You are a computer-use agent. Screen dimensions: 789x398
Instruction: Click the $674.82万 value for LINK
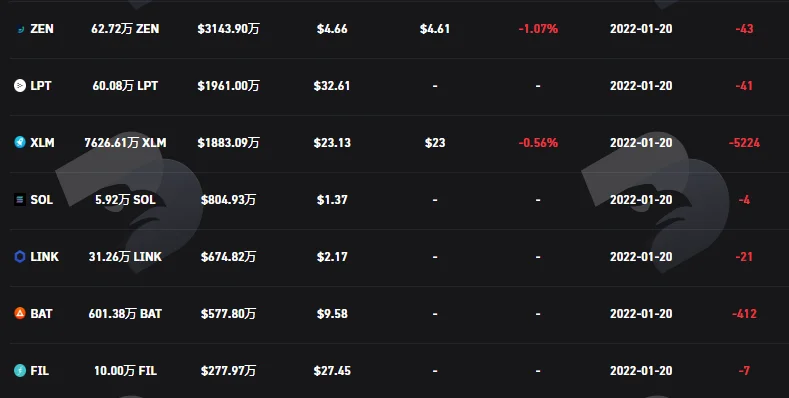(x=228, y=257)
